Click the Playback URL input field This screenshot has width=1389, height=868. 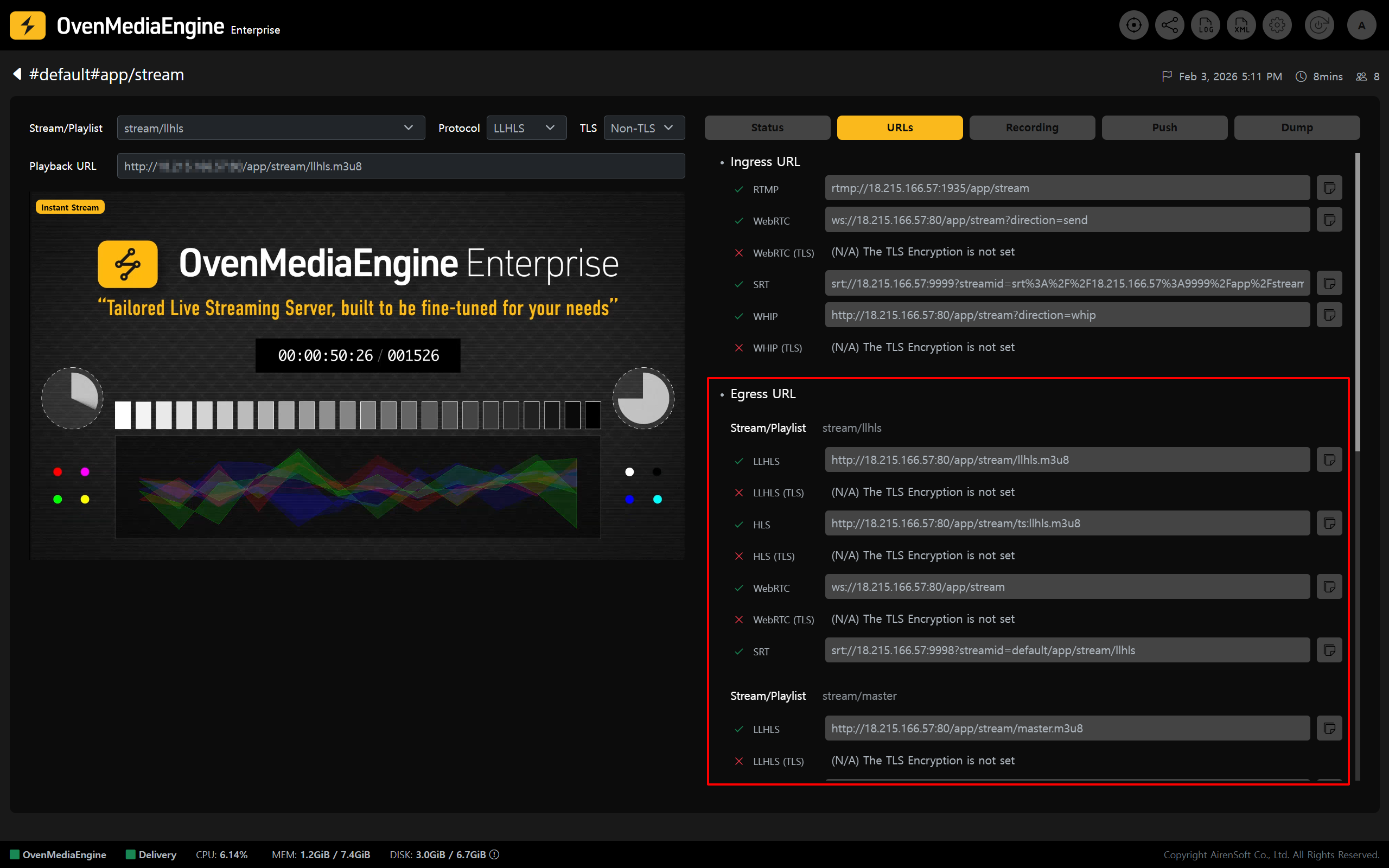(400, 167)
